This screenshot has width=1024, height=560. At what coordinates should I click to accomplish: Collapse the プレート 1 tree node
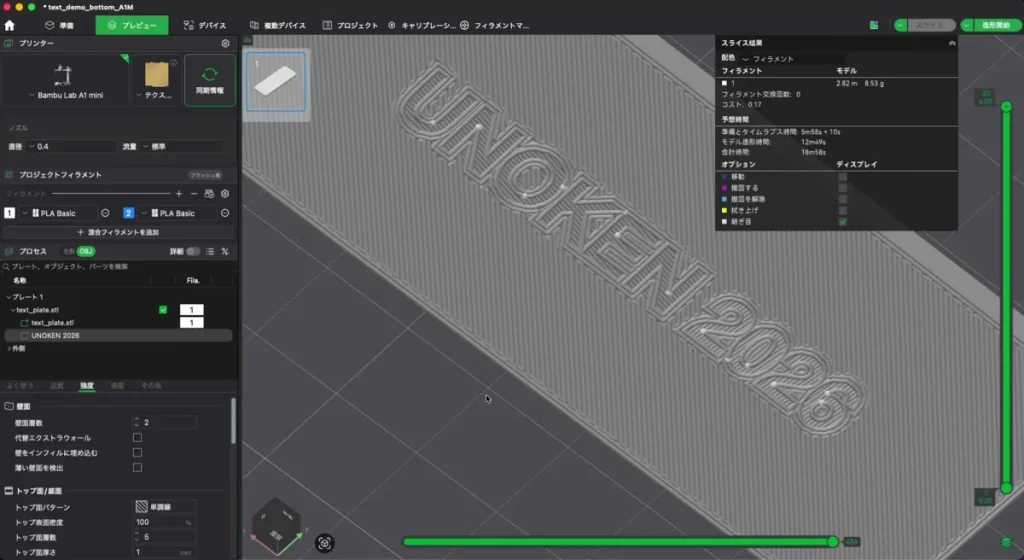coord(8,297)
